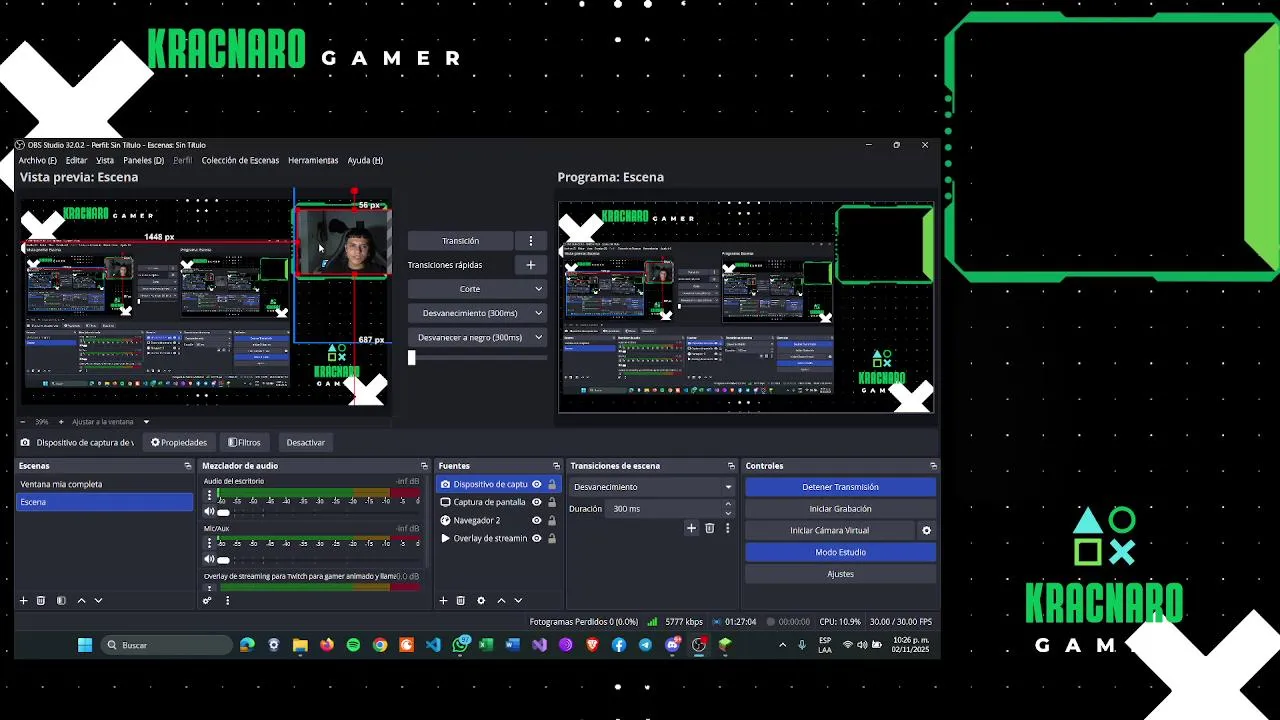This screenshot has height=720, width=1280.
Task: Open scene transition properties three-dot menu
Action: tap(728, 528)
